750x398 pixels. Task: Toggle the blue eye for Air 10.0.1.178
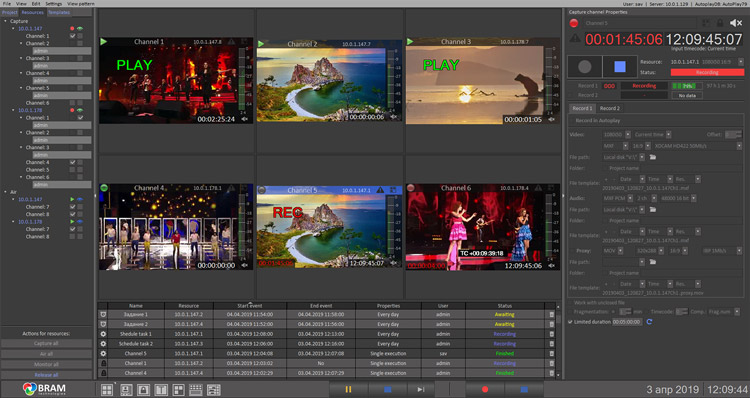80,221
